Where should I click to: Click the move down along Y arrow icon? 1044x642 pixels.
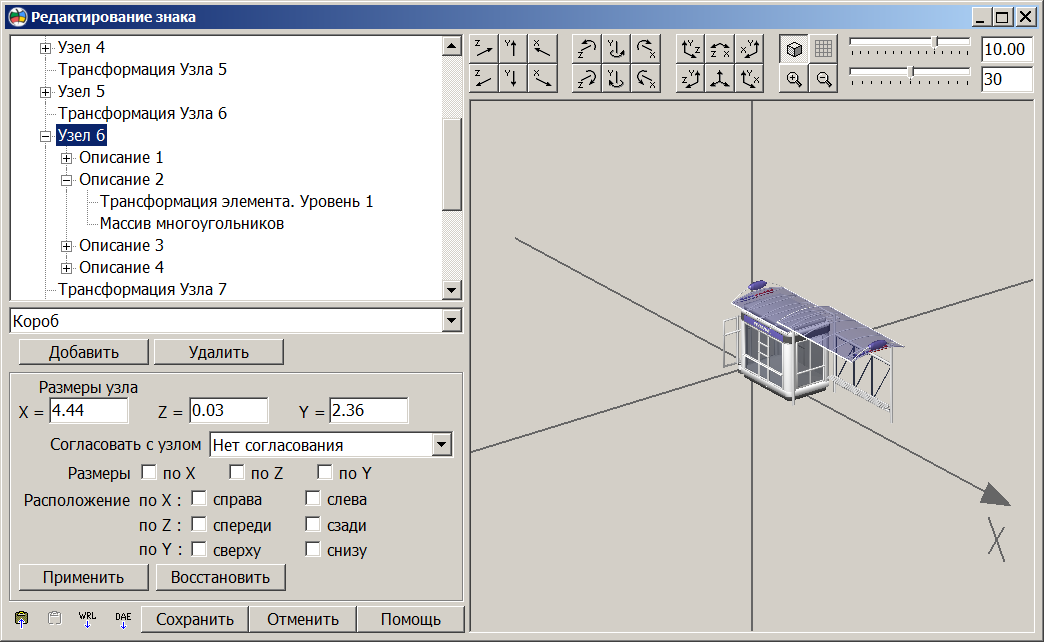pos(513,79)
